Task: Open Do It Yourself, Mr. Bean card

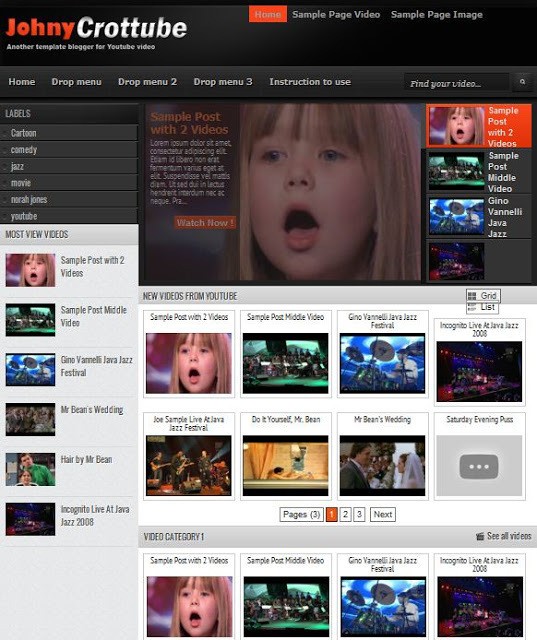Action: click(286, 456)
